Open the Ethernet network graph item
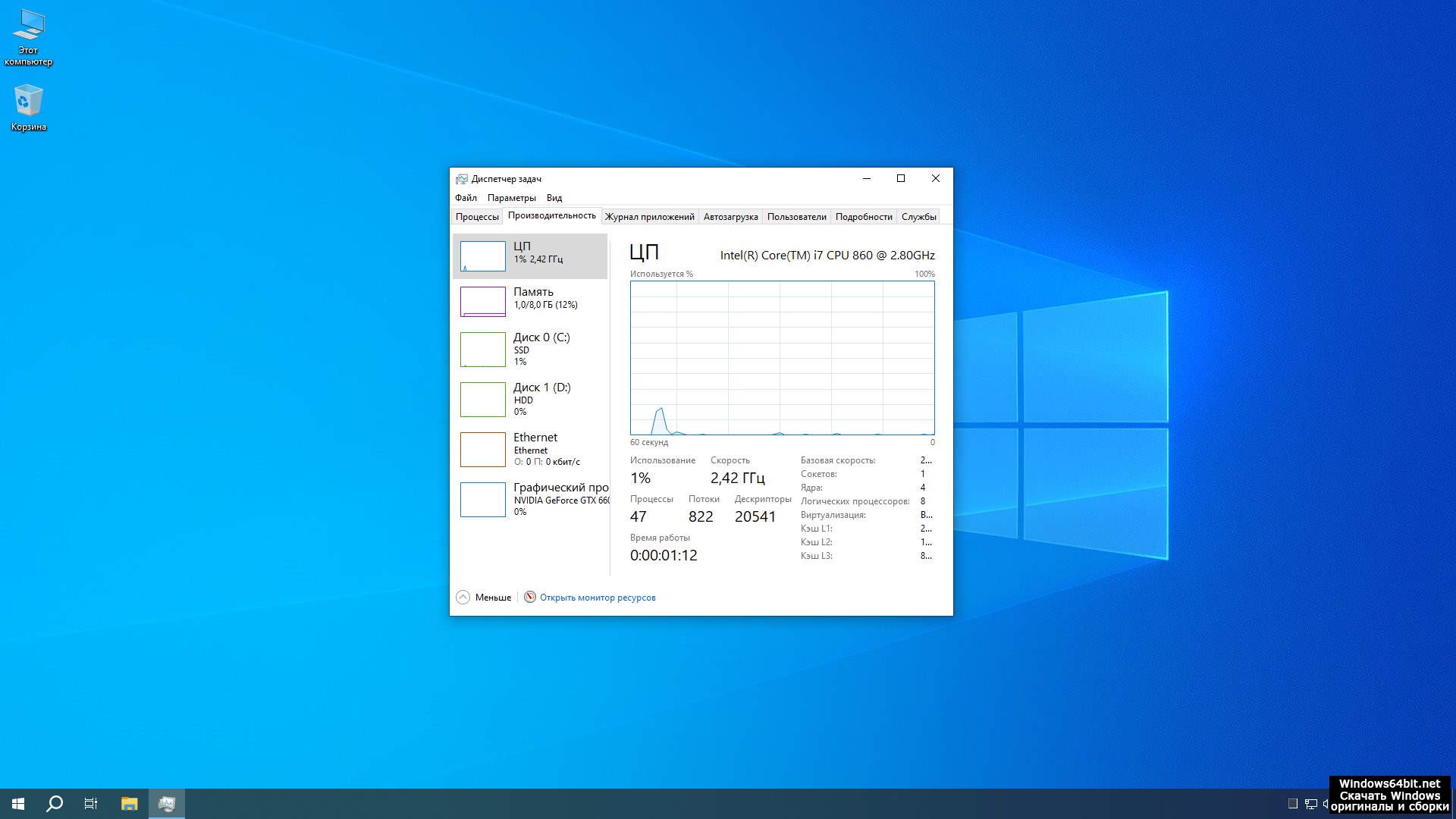 tap(529, 449)
